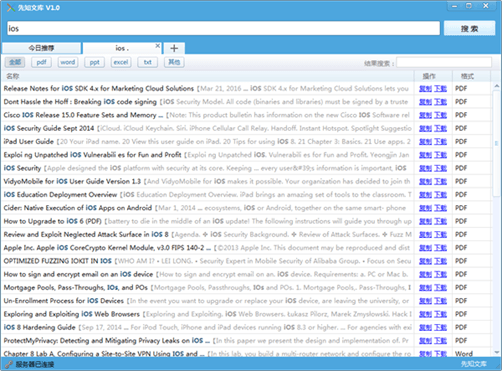
Task: Click the 搜索 search button
Action: pyautogui.click(x=469, y=29)
